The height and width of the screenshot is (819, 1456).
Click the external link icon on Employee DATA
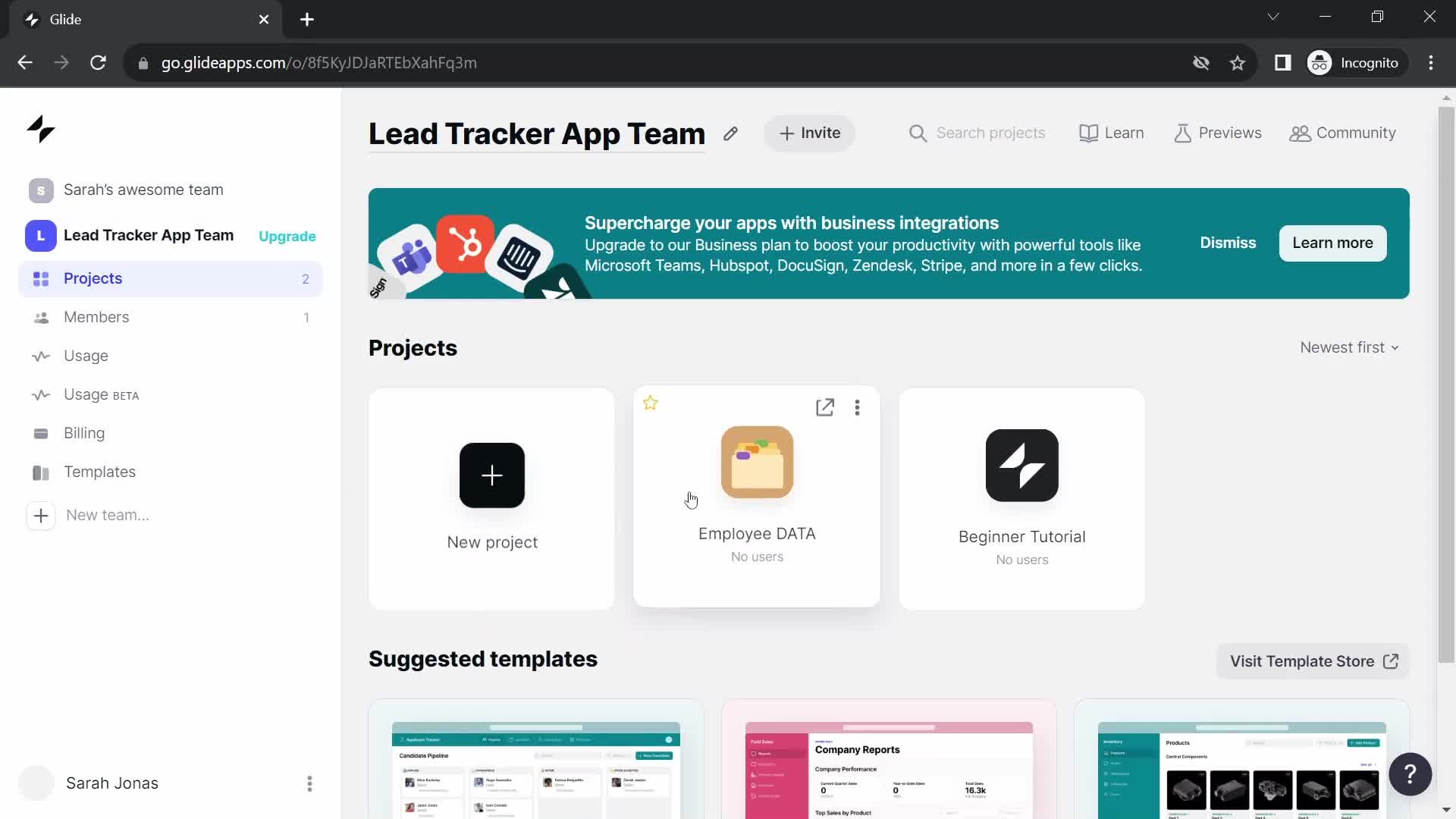[824, 408]
